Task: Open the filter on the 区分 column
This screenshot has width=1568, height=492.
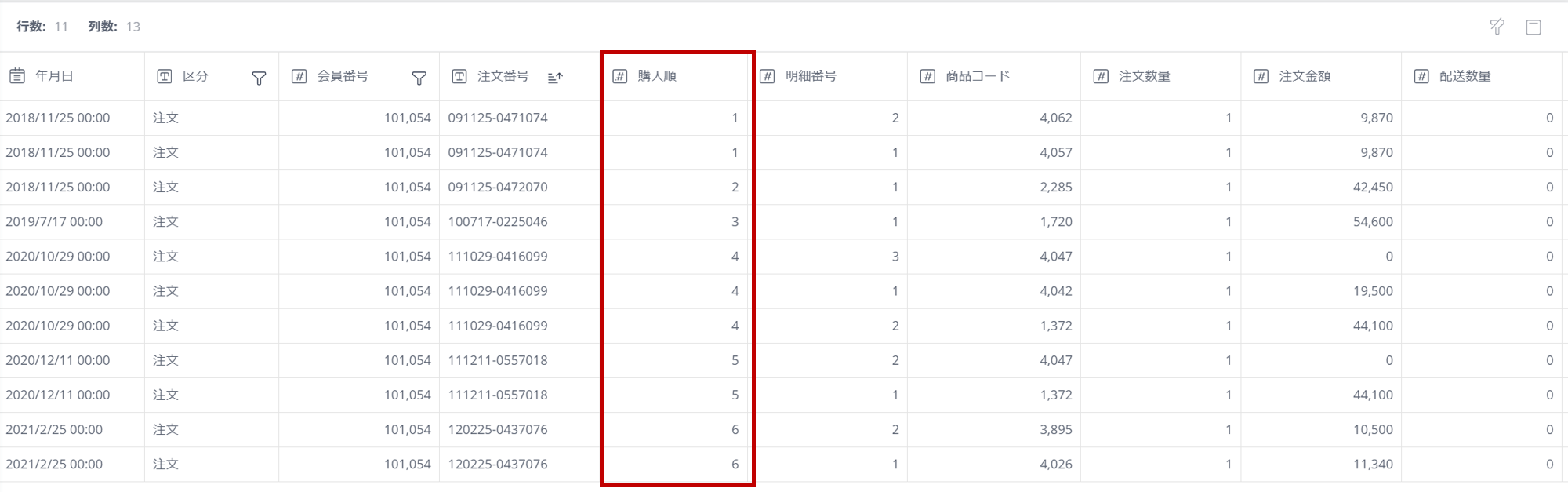Action: pyautogui.click(x=259, y=77)
